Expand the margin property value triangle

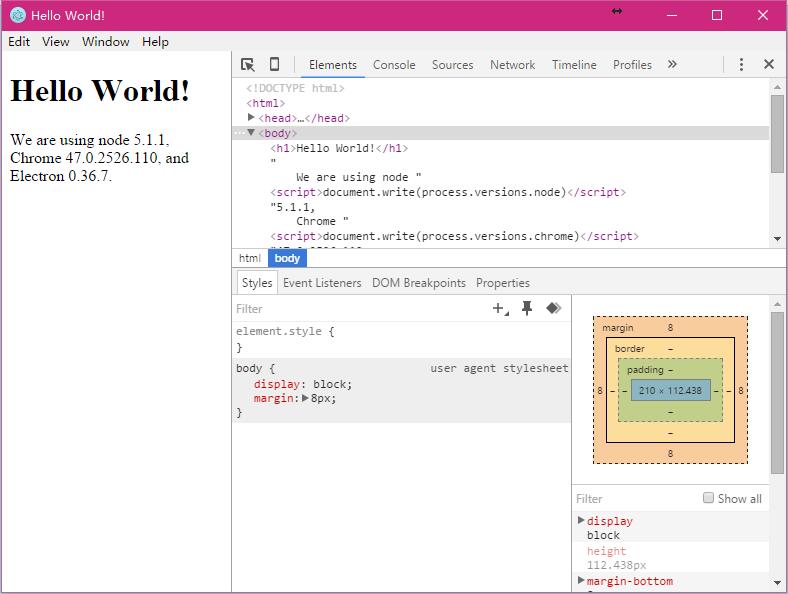tap(306, 398)
